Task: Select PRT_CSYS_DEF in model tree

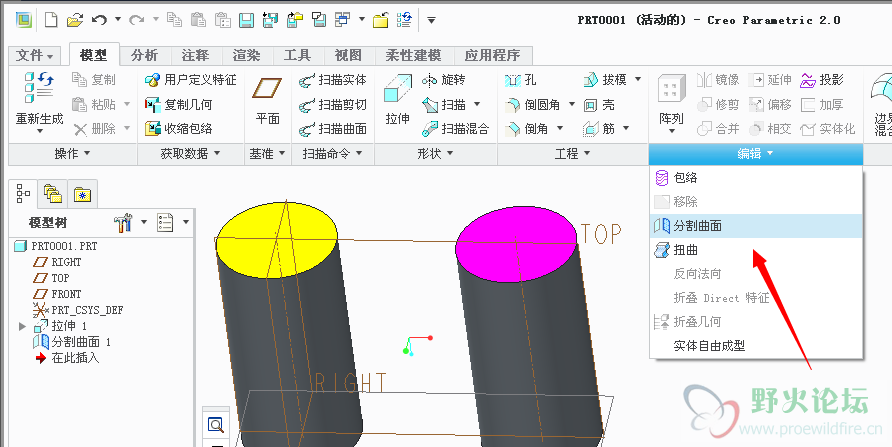Action: [79, 310]
